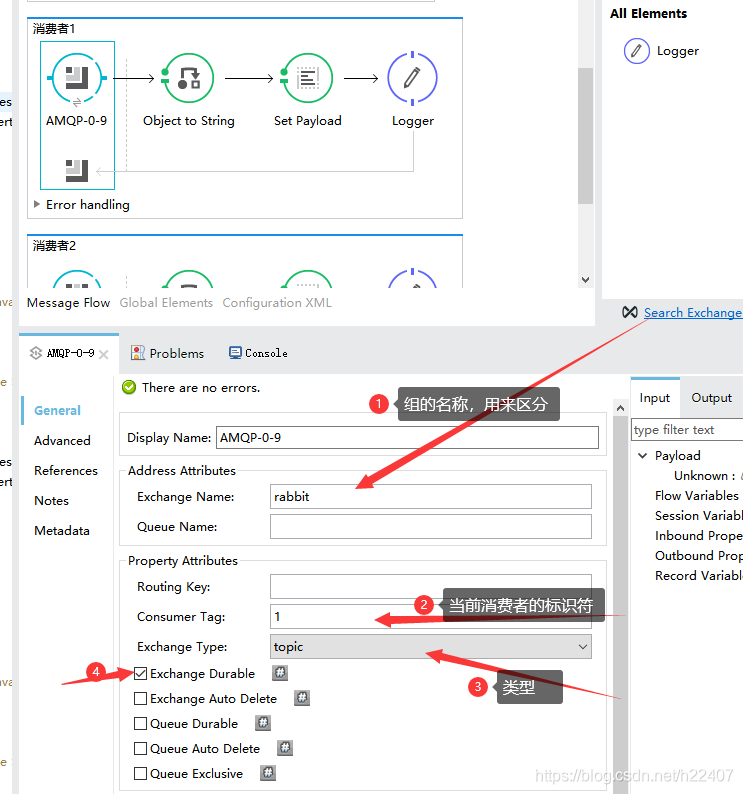The image size is (743, 794).
Task: Enable the Exchange Auto Delete checkbox
Action: coord(140,698)
